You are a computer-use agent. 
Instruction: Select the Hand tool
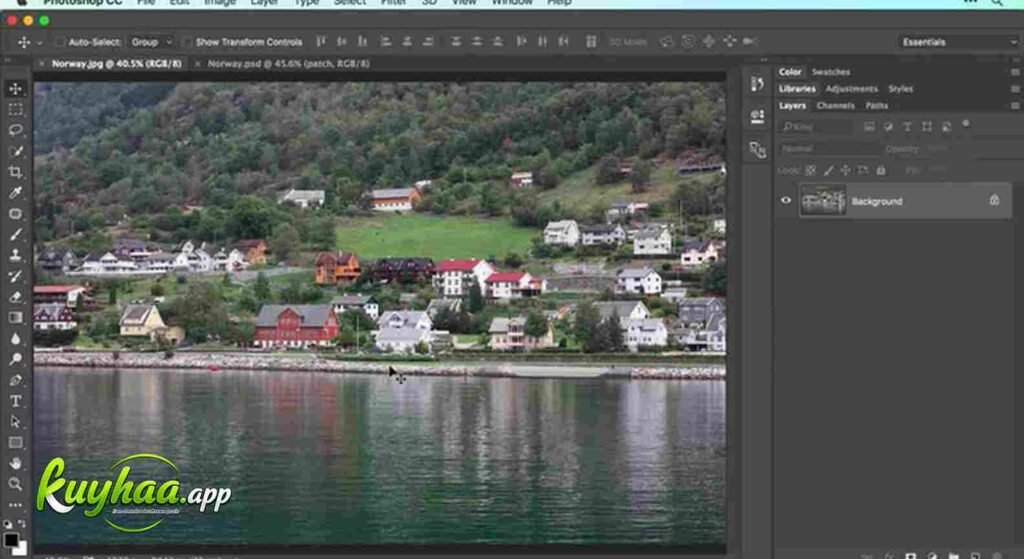[16, 464]
